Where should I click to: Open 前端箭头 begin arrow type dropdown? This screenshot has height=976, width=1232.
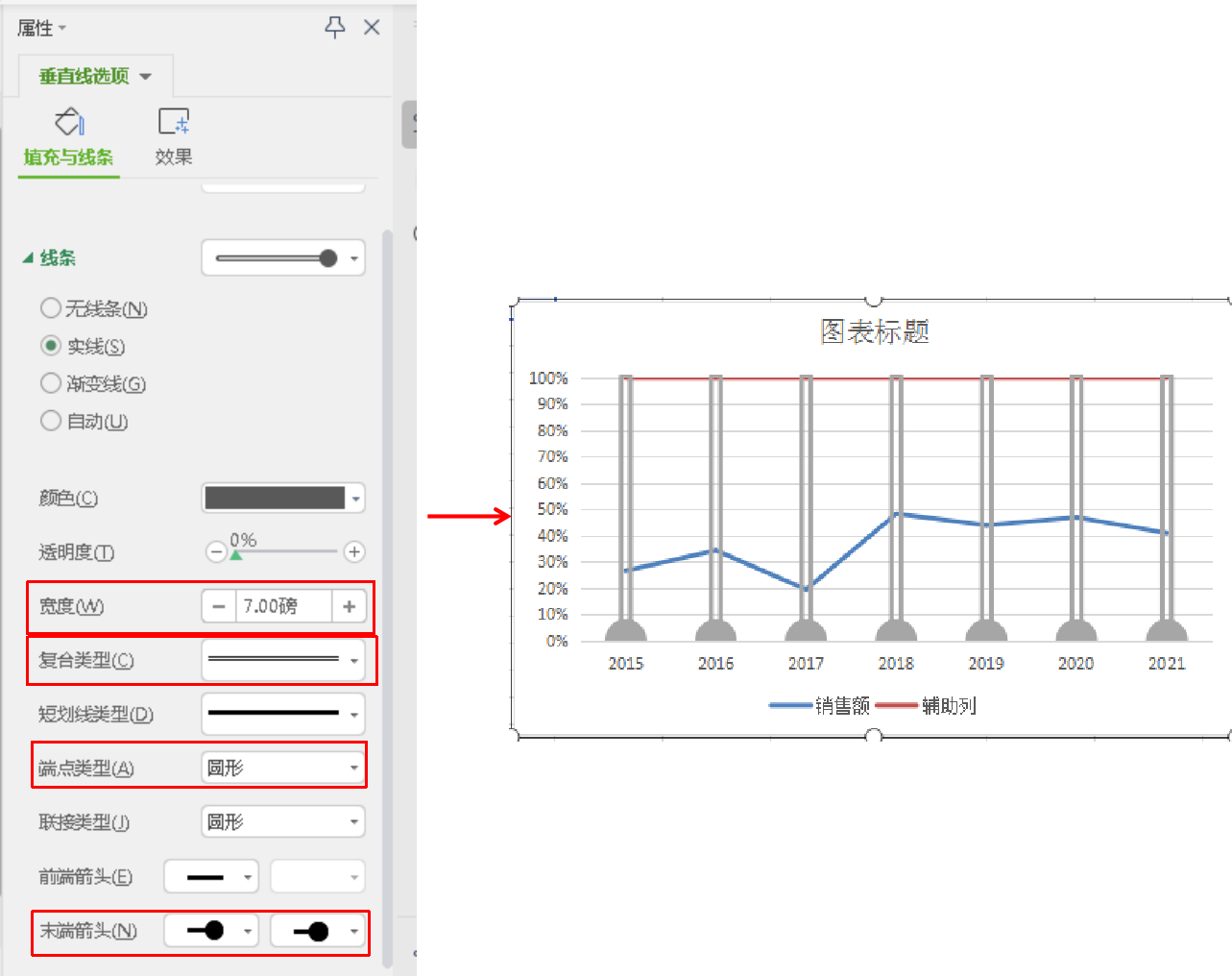[x=211, y=876]
